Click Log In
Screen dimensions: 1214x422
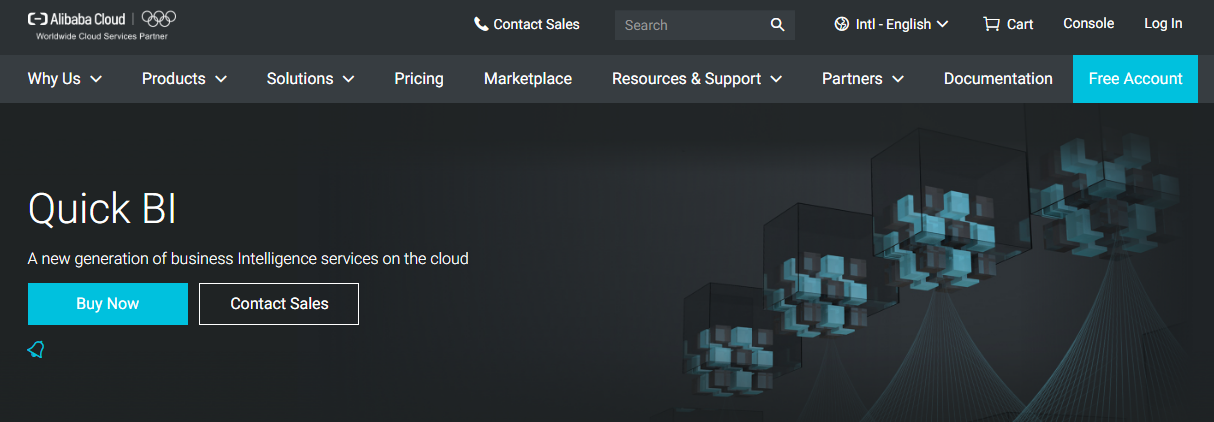[x=1163, y=24]
